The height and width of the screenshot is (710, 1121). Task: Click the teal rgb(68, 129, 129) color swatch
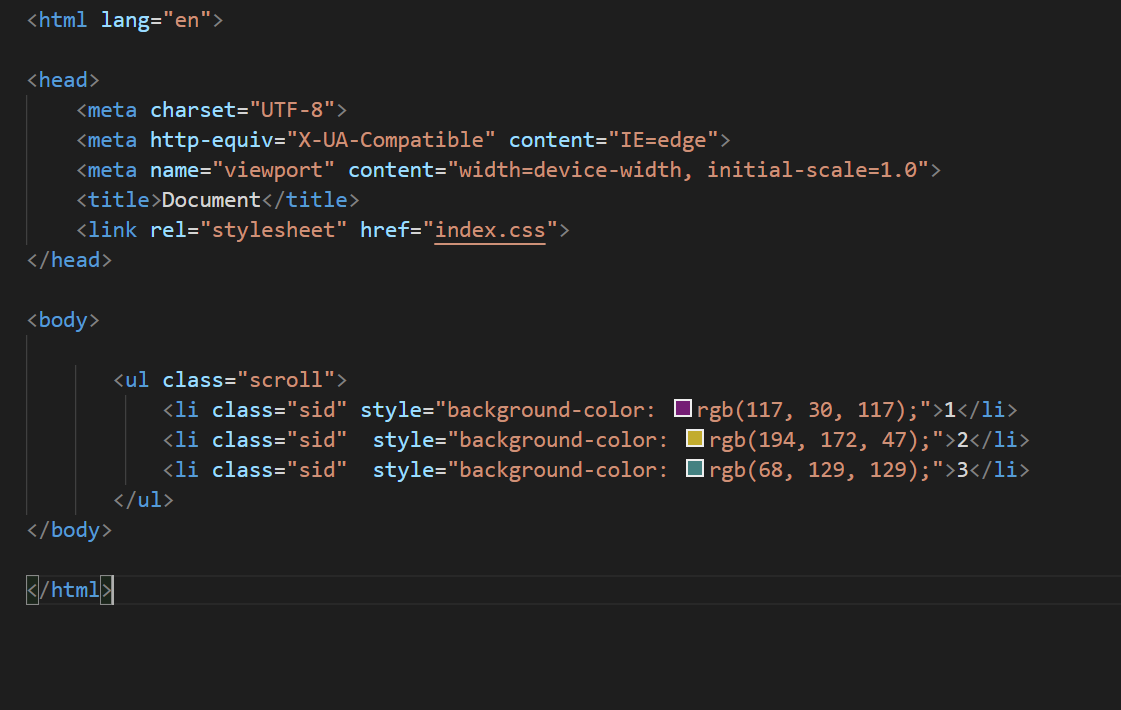tap(695, 468)
